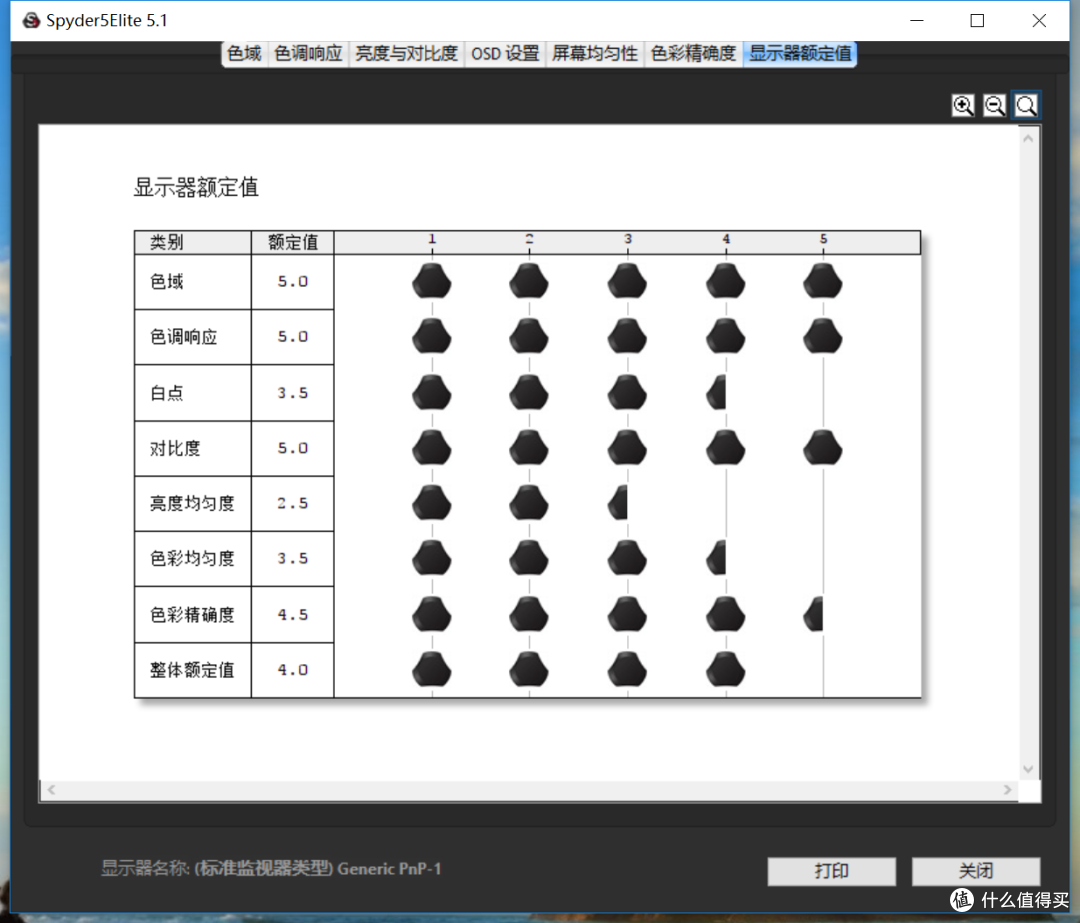Click the 色调响应 row label in table
The width and height of the screenshot is (1080, 923).
(x=184, y=337)
